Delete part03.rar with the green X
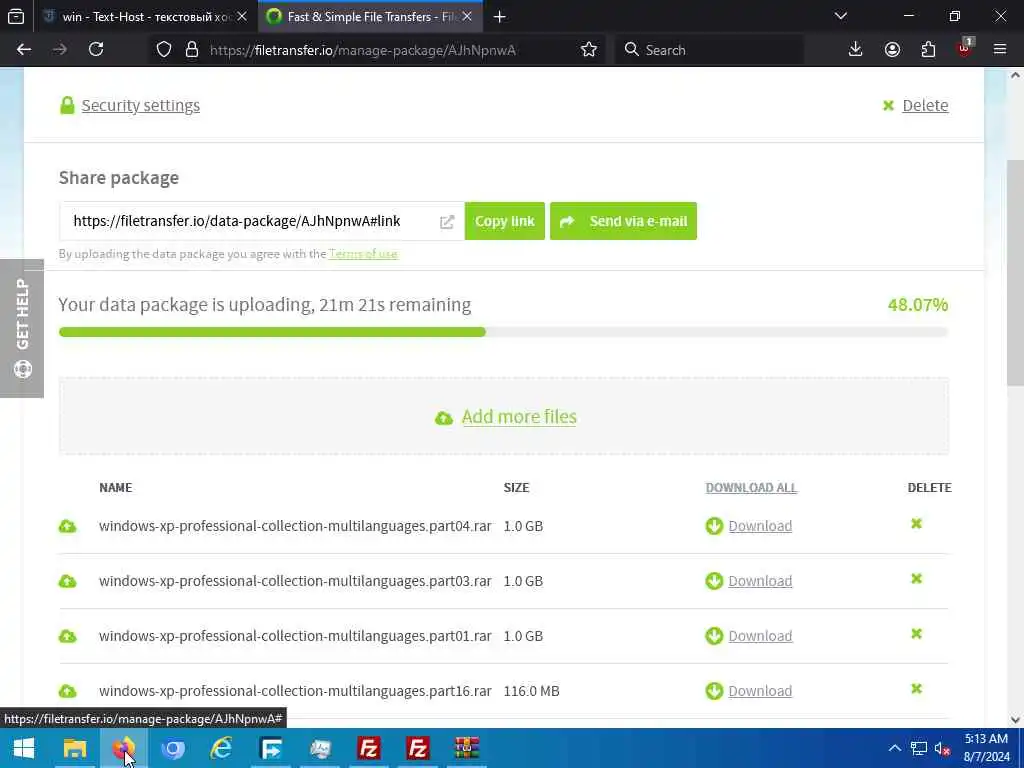This screenshot has width=1024, height=768. 916,579
